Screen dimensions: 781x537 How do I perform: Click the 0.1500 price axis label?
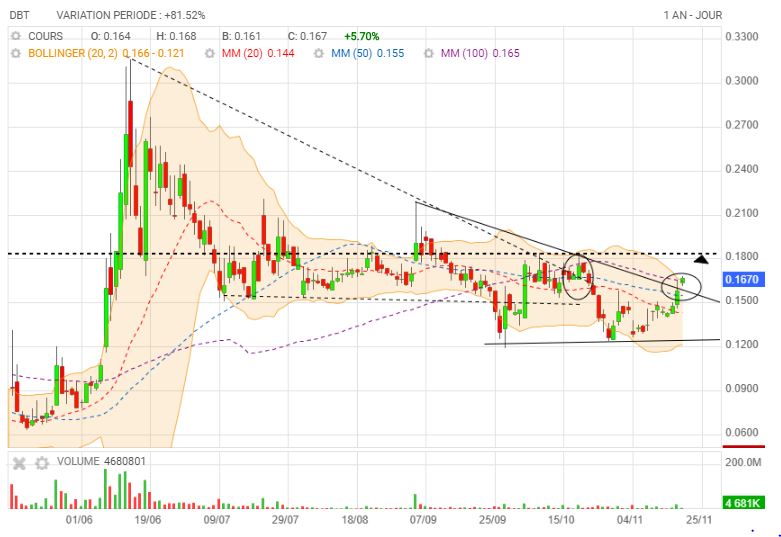point(742,300)
